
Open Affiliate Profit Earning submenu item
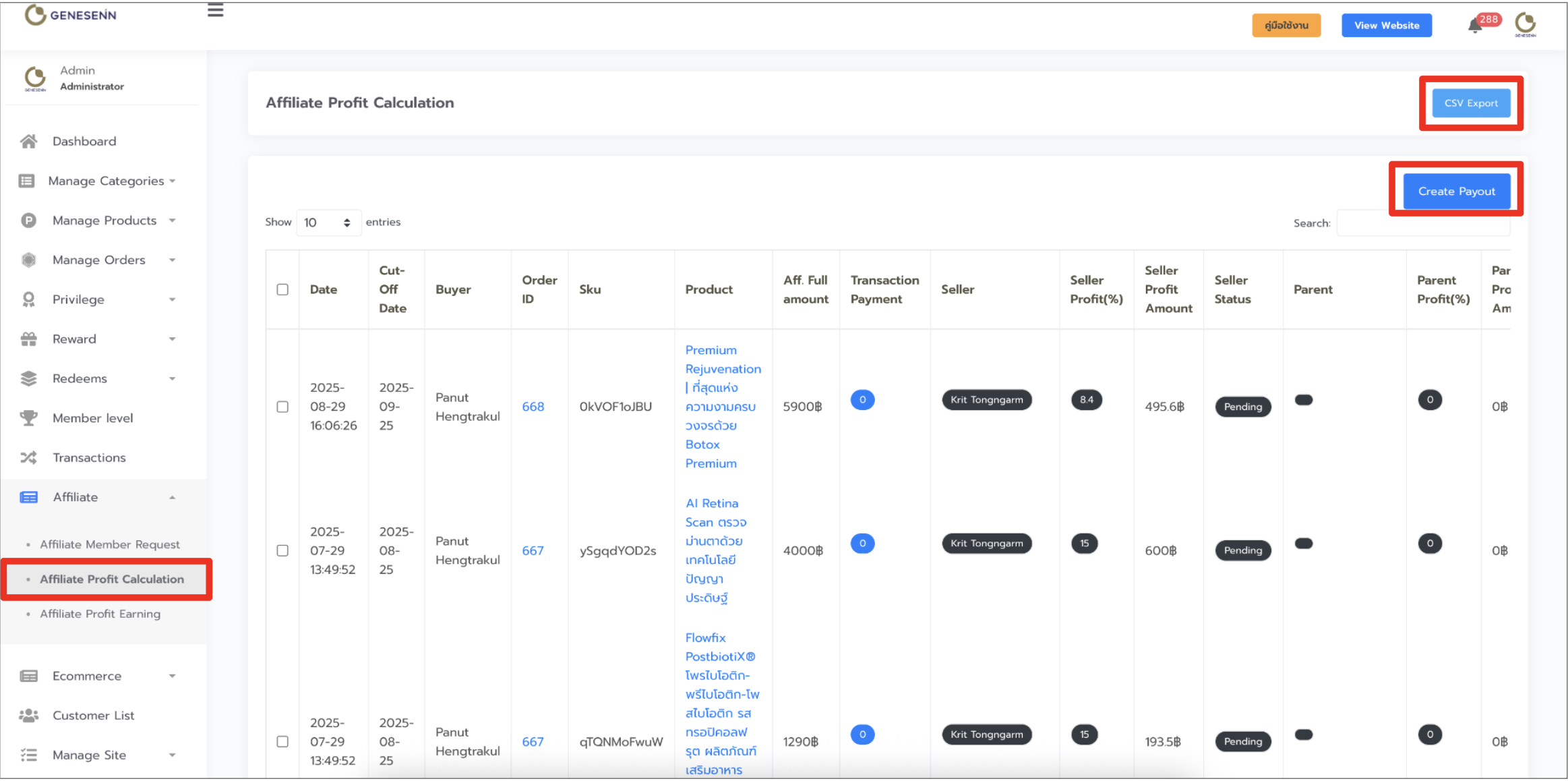pyautogui.click(x=100, y=614)
